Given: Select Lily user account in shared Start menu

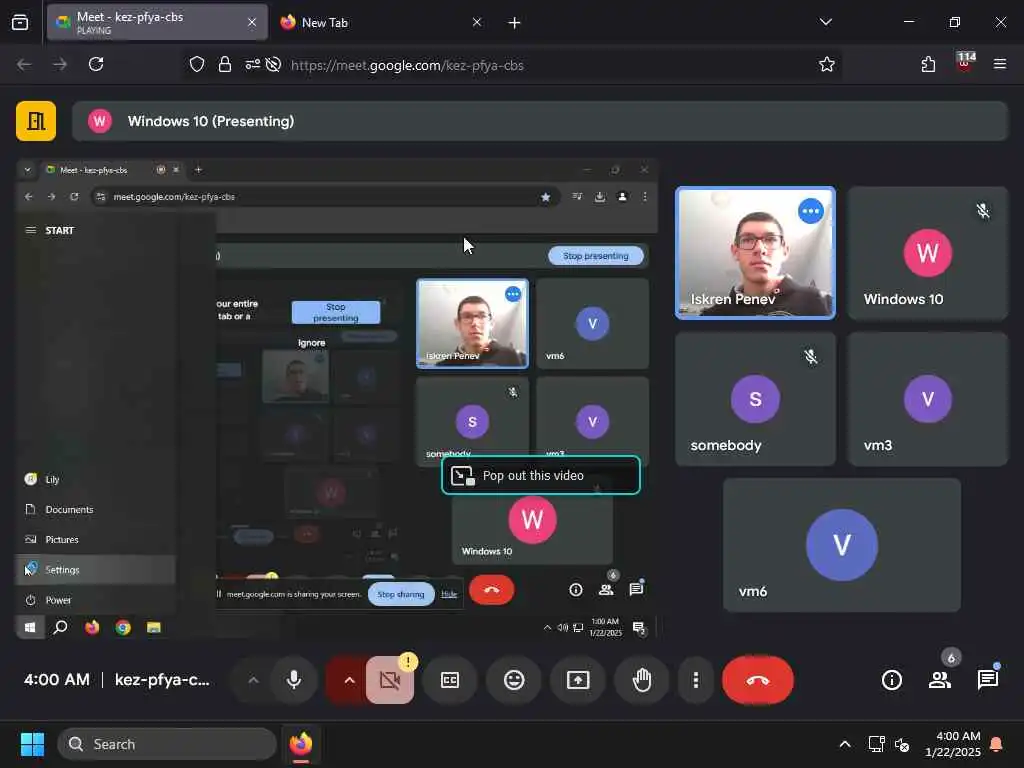Looking at the screenshot, I should (95, 479).
